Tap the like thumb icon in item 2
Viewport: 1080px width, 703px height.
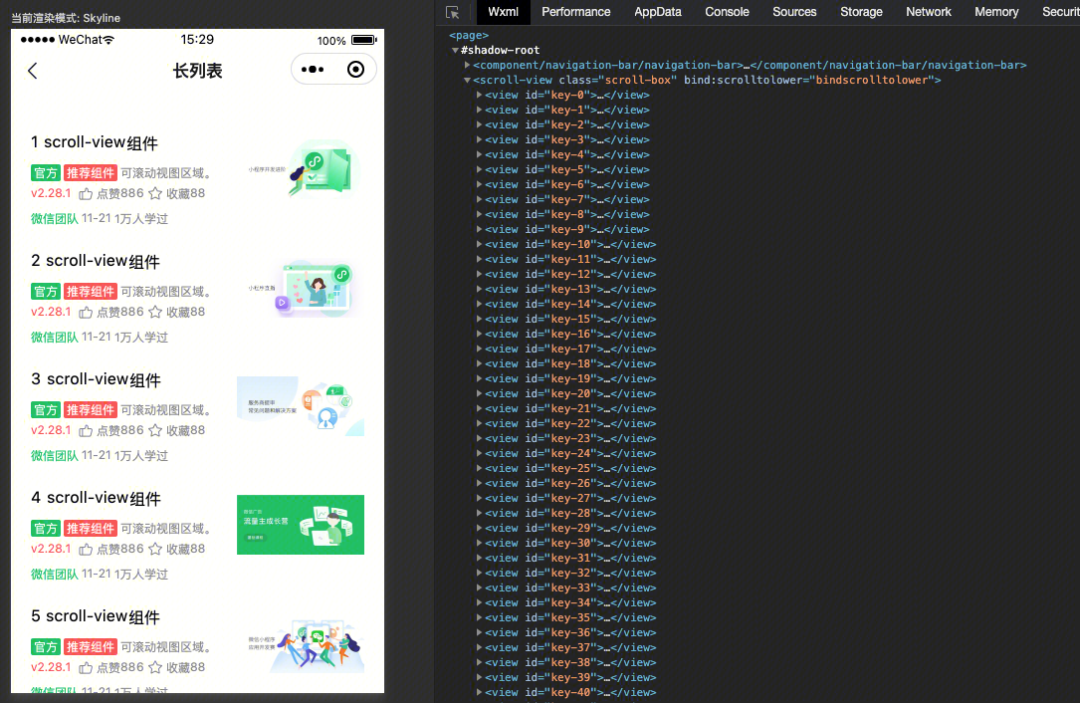(x=85, y=312)
